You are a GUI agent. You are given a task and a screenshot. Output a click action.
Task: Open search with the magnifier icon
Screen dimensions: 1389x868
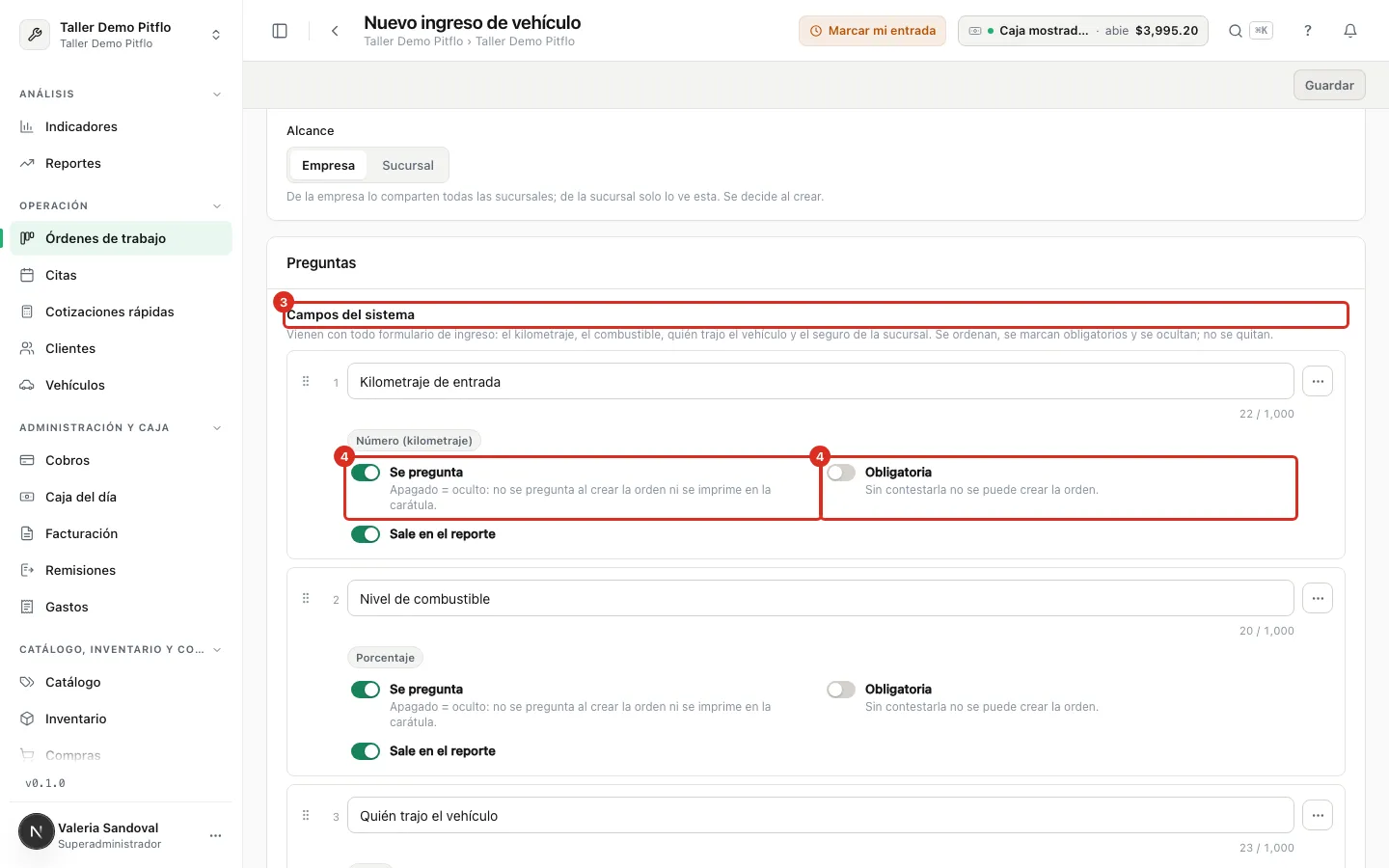[1235, 31]
